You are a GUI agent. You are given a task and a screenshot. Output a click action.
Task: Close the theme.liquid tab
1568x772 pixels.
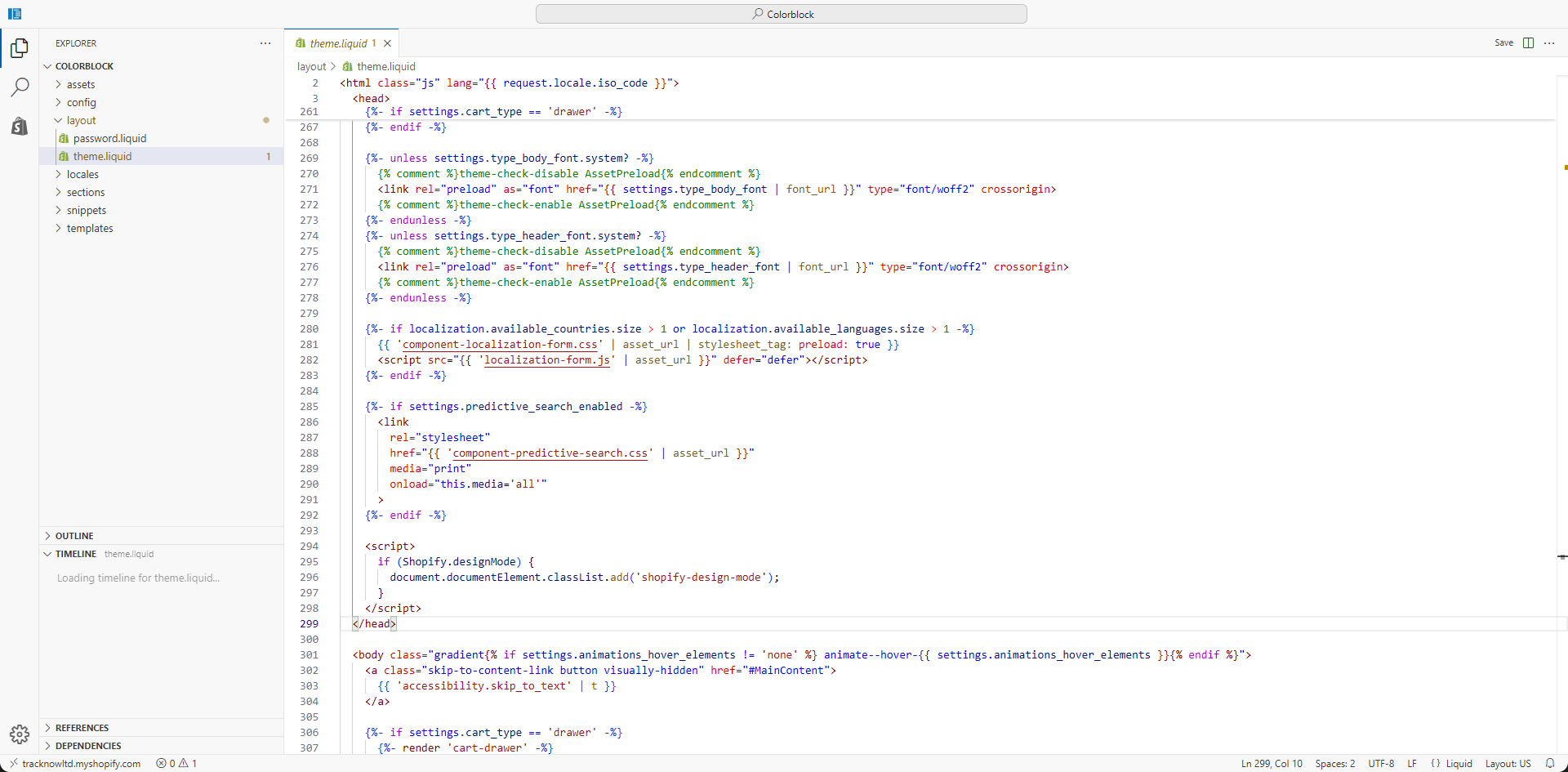click(x=388, y=43)
